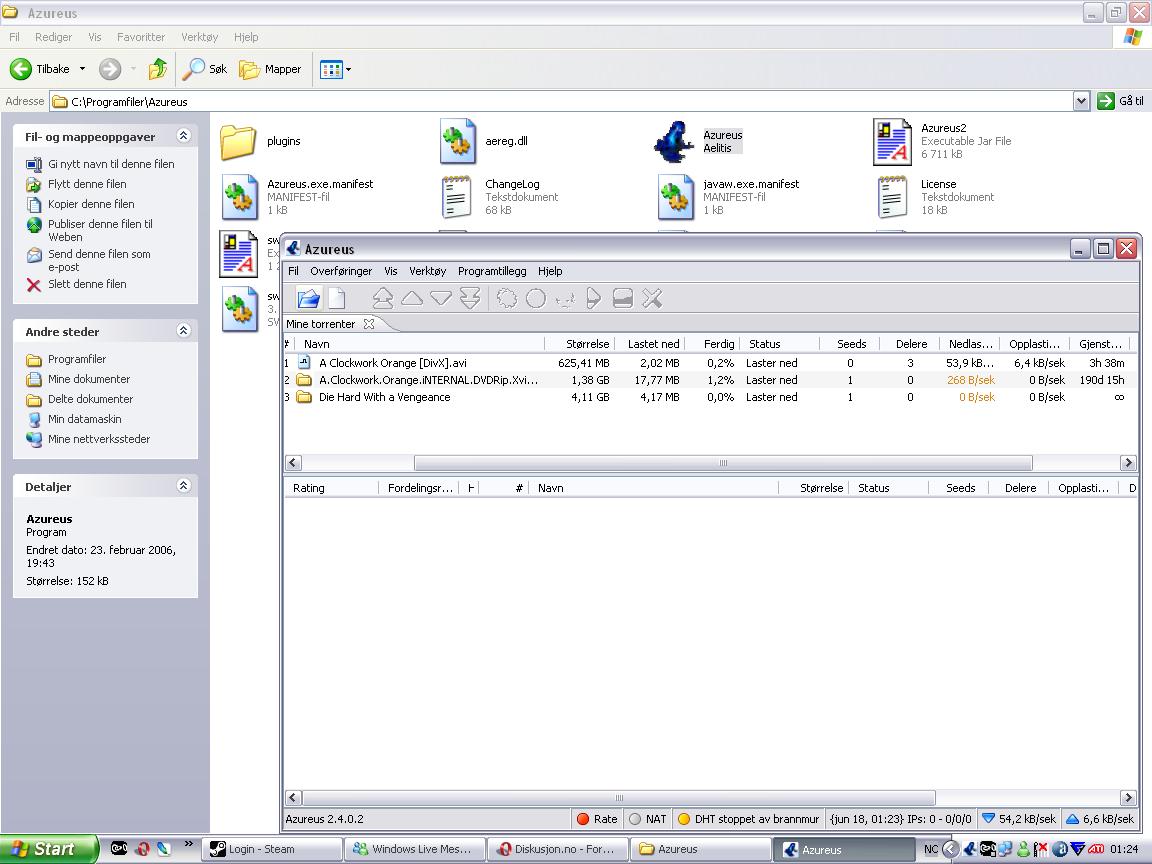Image resolution: width=1152 pixels, height=864 pixels.
Task: Click the upper torrent list horizontal scrollbar thumb
Action: click(x=723, y=463)
